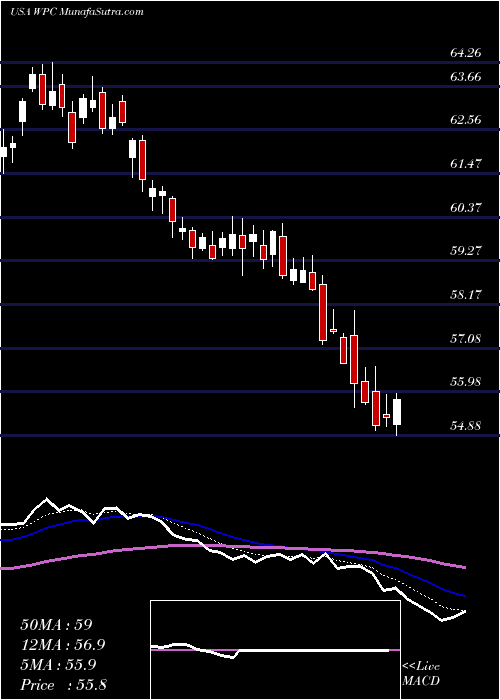500x700 pixels.
Task: Click the blue 12MA curve
Action: coord(233,538)
